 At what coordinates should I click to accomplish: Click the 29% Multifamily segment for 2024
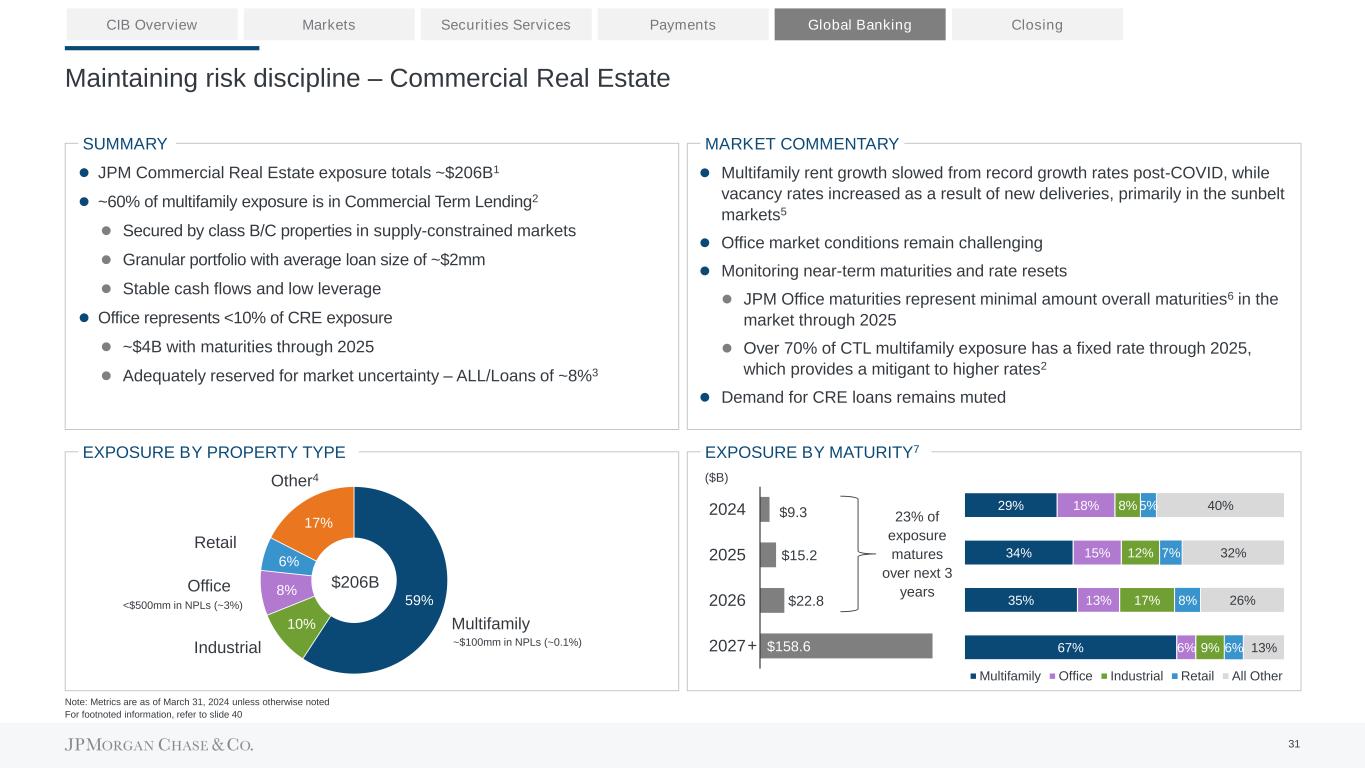[x=1011, y=506]
